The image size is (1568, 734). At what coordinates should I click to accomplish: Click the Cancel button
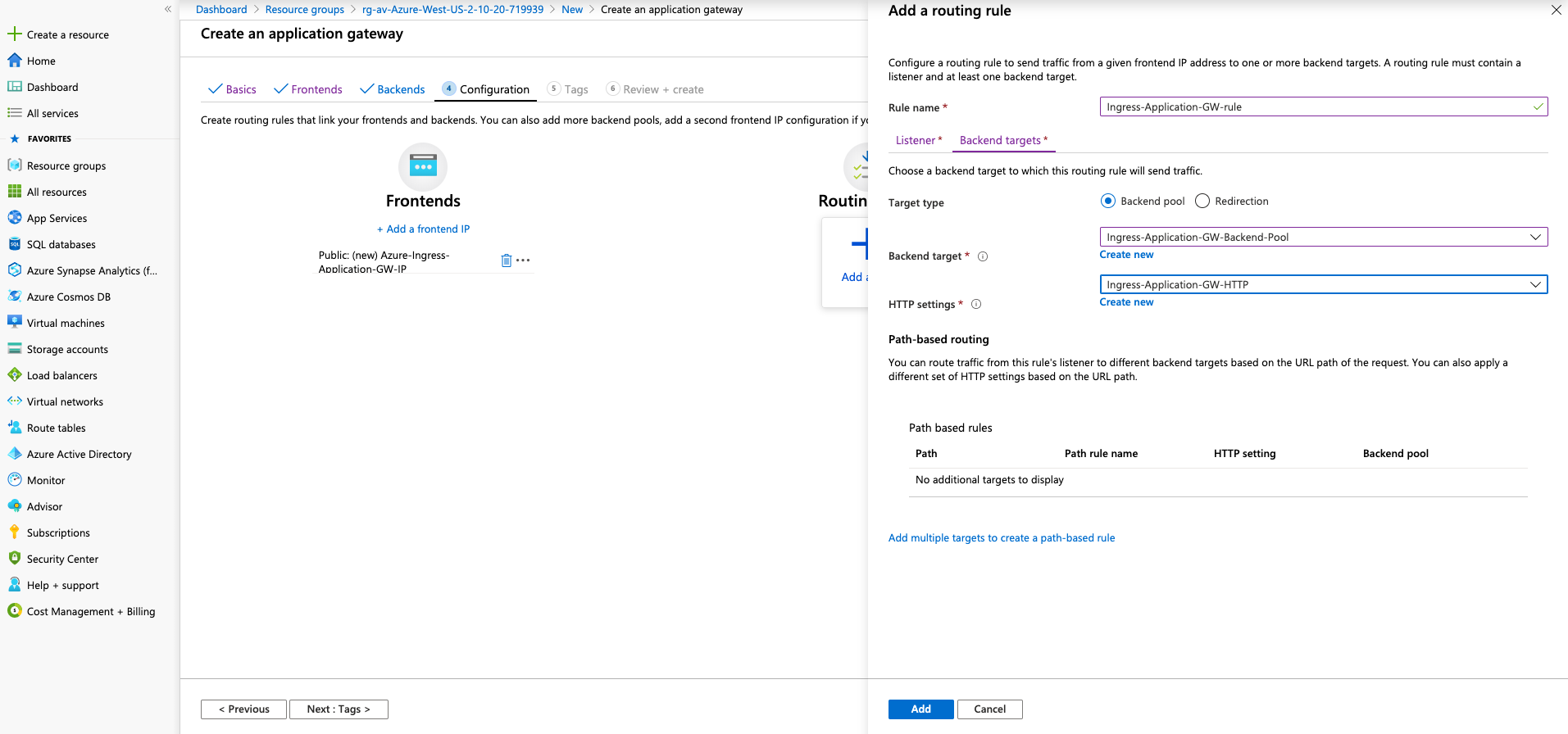pyautogui.click(x=989, y=709)
